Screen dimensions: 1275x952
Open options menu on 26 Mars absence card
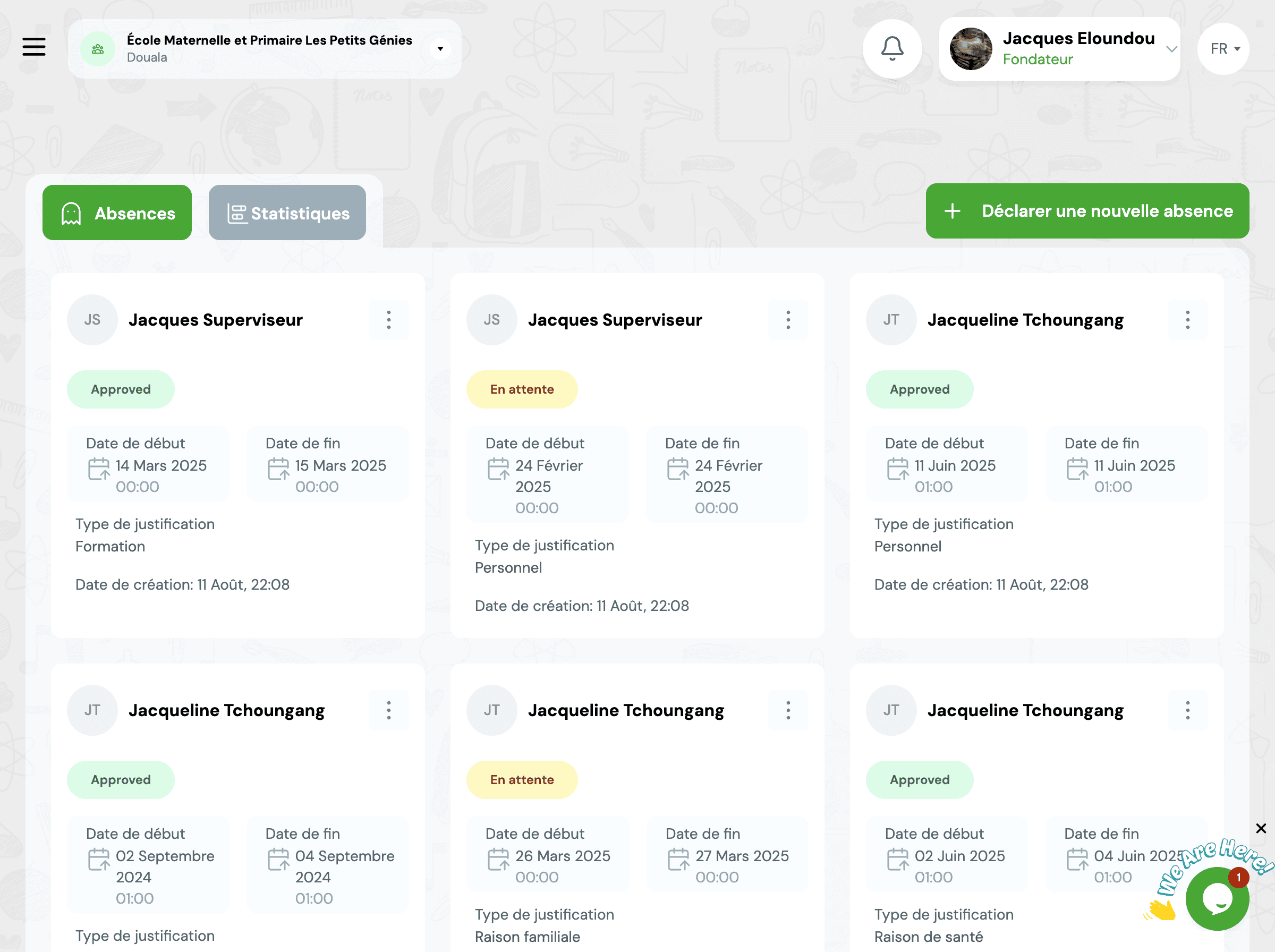point(788,710)
